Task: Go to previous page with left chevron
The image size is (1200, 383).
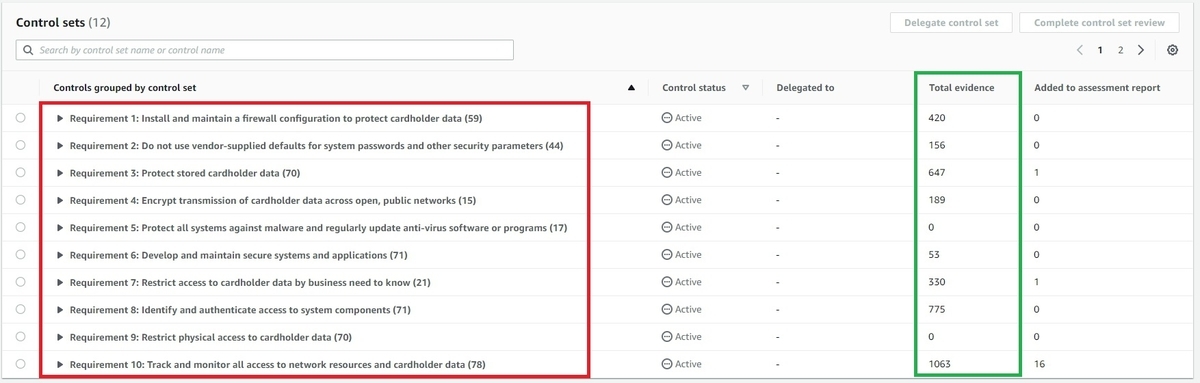Action: (x=1080, y=50)
